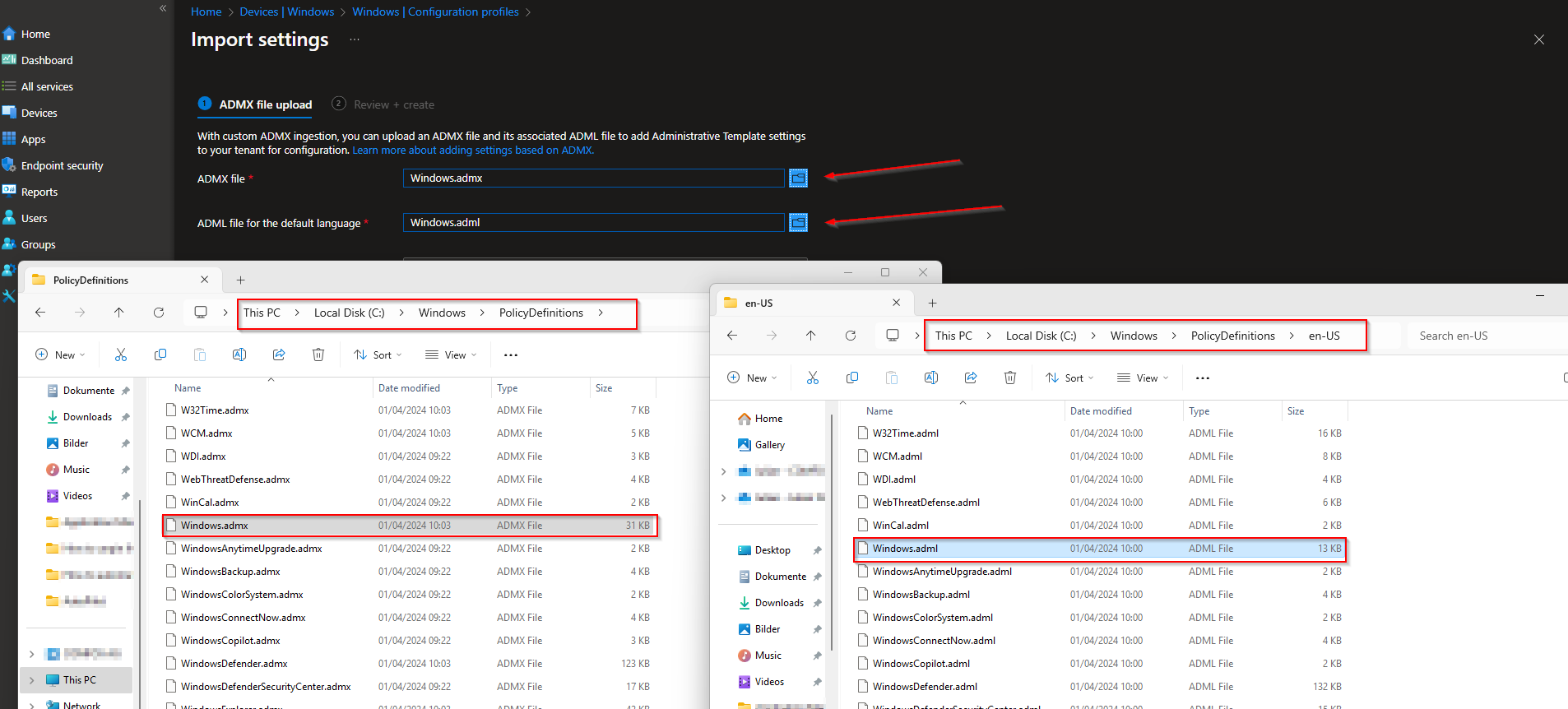Open Videos in PolicyDefinitions navigation pane
The height and width of the screenshot is (709, 1568).
coord(77,496)
